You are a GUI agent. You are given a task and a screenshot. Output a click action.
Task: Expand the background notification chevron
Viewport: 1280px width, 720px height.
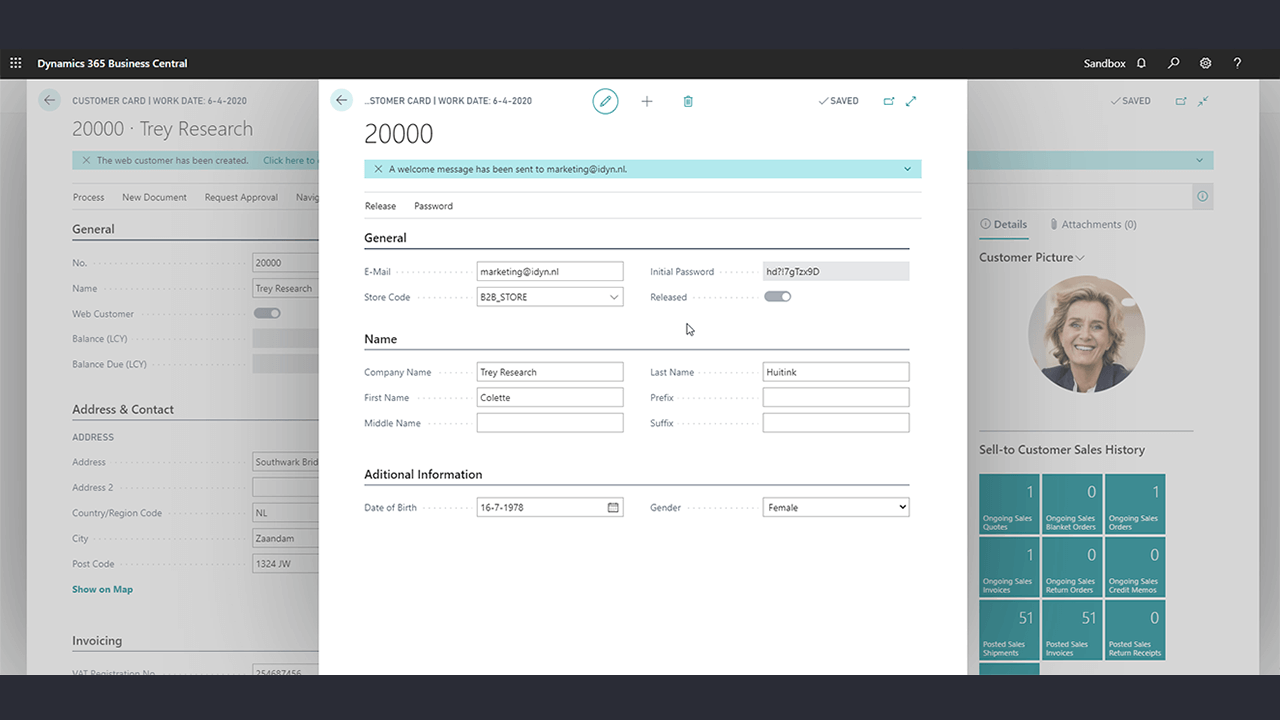(1199, 160)
